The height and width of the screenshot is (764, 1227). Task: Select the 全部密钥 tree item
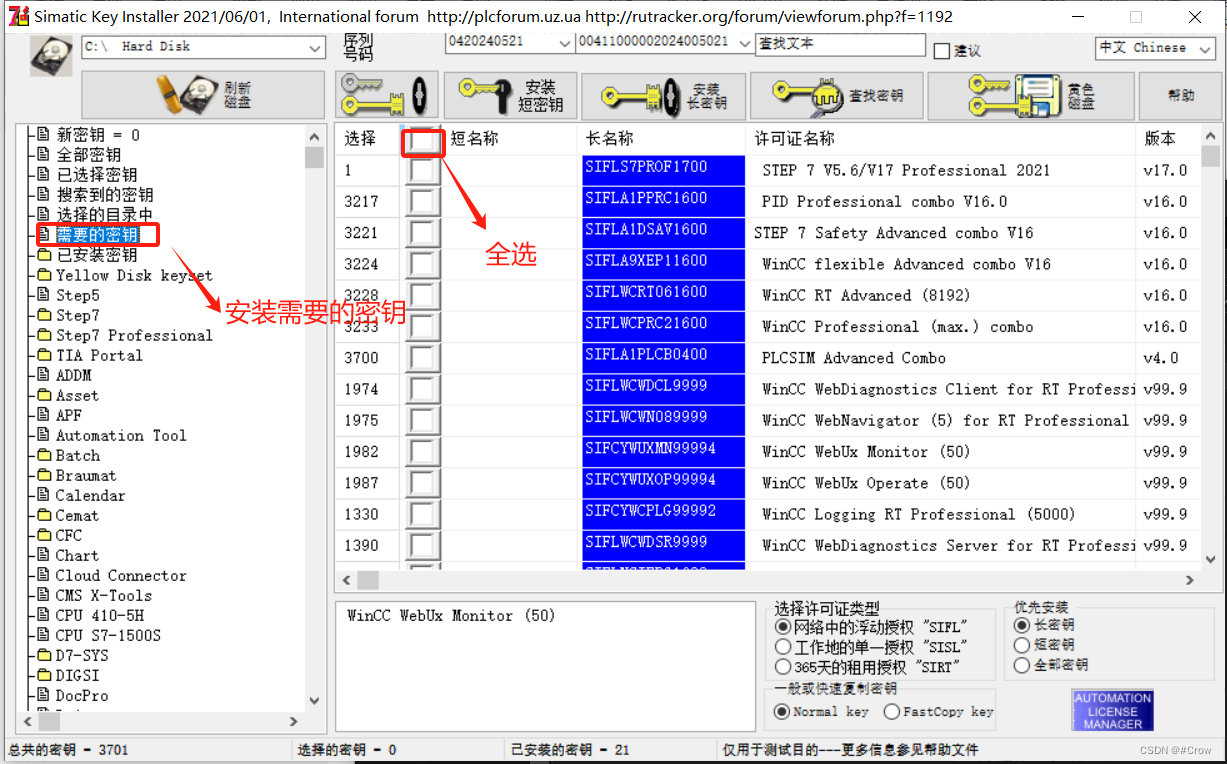(88, 155)
